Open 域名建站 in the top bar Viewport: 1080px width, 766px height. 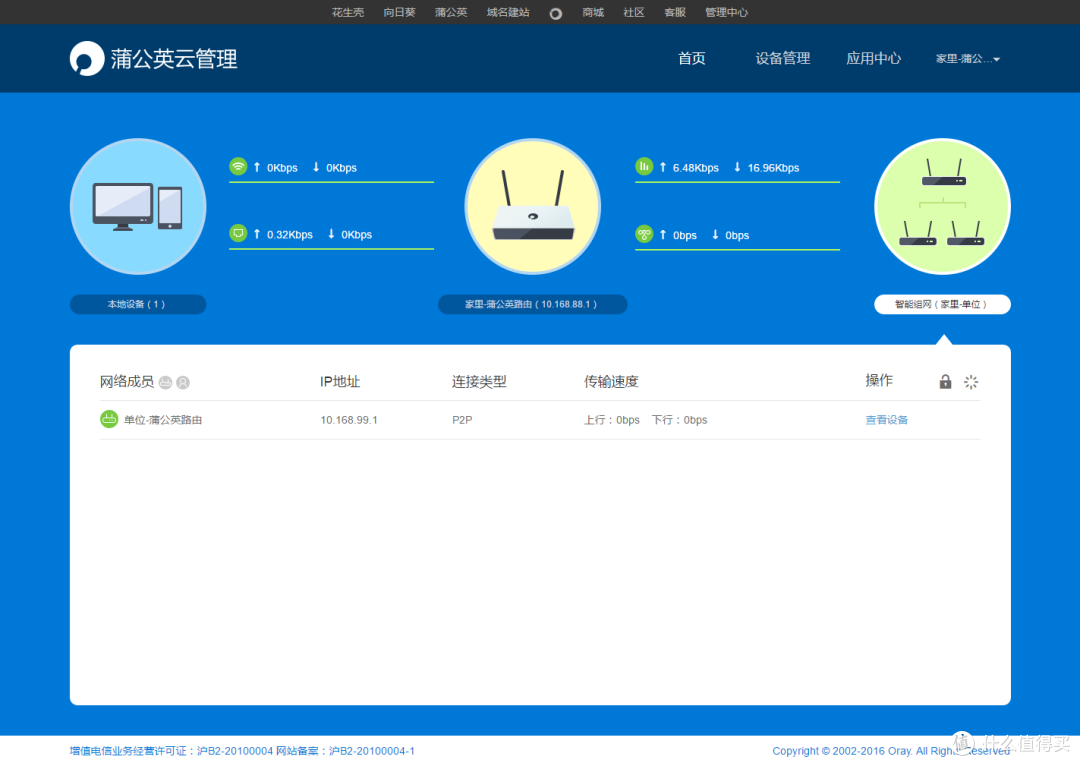tap(508, 12)
